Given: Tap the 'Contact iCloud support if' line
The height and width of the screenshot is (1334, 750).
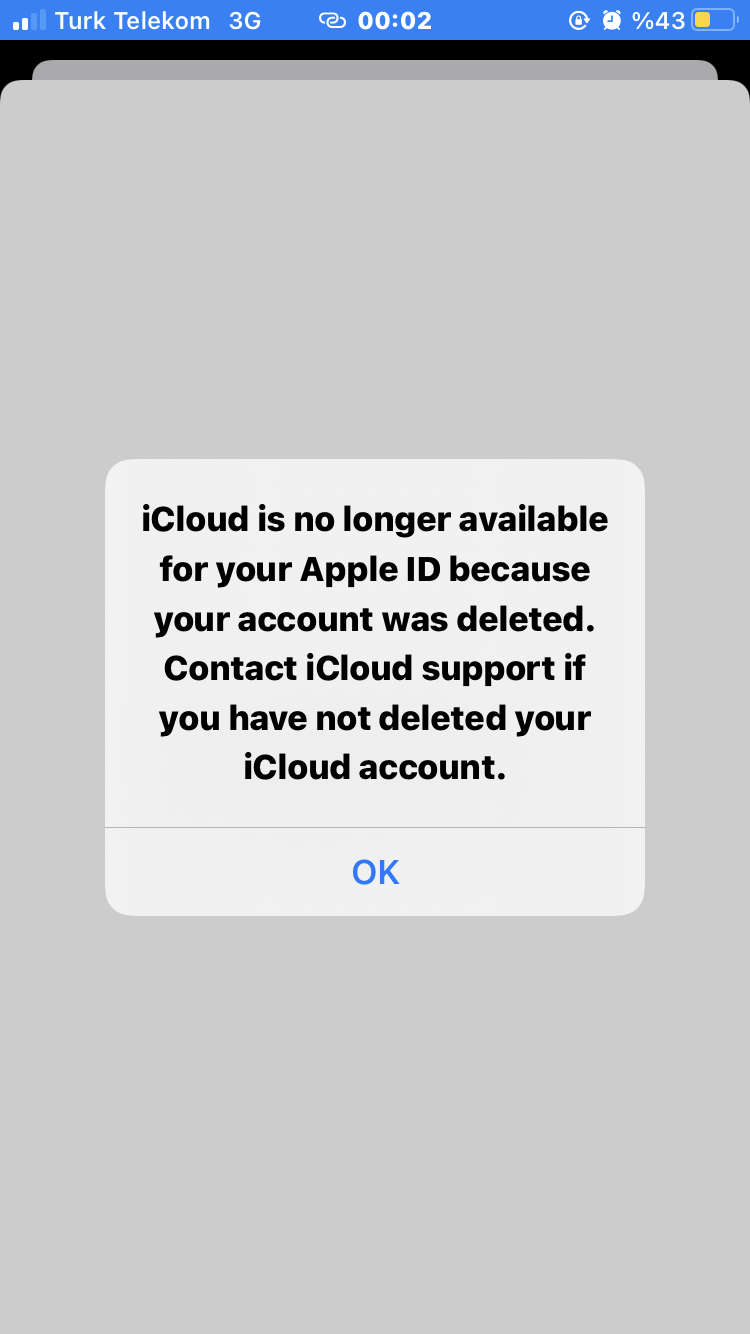Looking at the screenshot, I should pyautogui.click(x=375, y=668).
